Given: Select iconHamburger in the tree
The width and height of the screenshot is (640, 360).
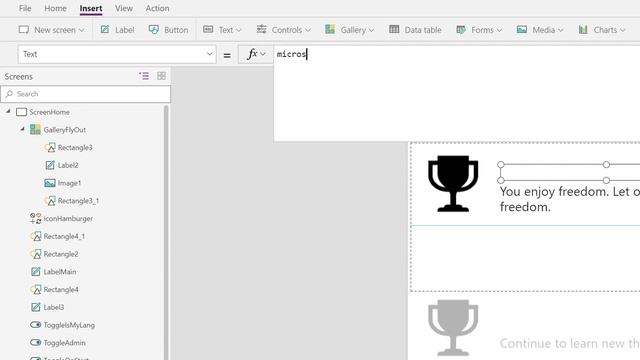Looking at the screenshot, I should (x=68, y=218).
